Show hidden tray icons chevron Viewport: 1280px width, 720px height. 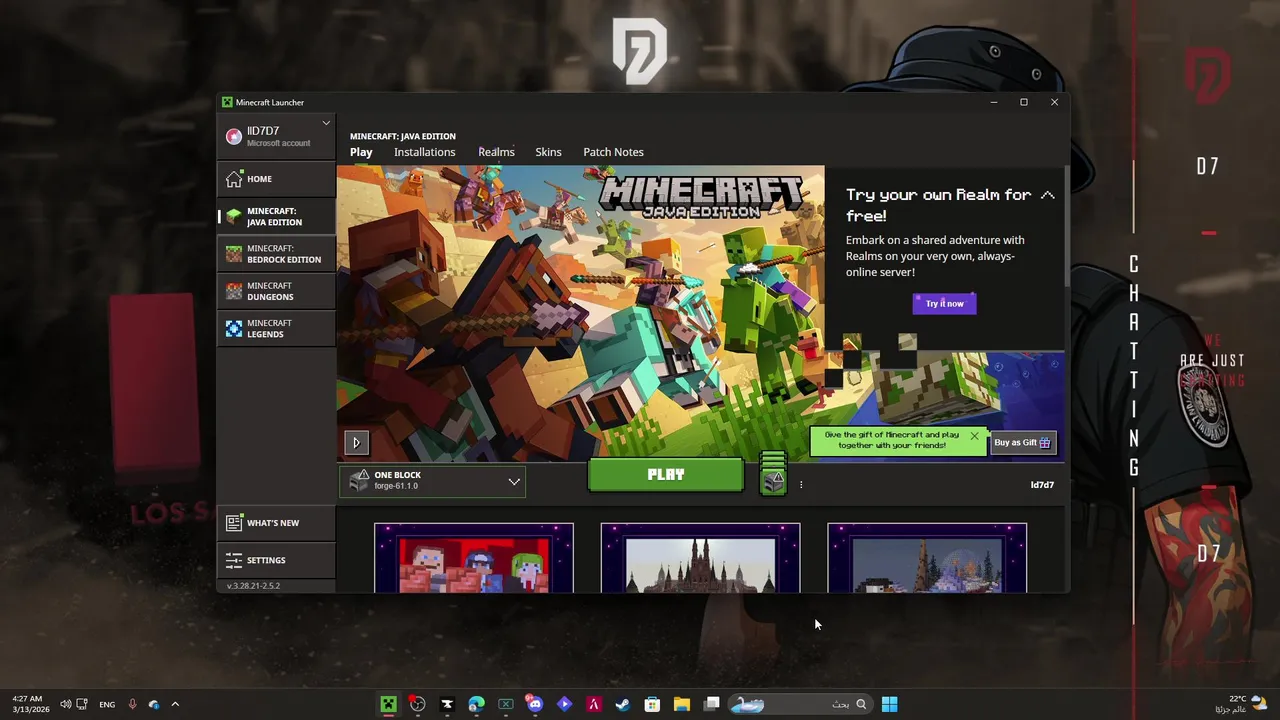click(x=175, y=704)
